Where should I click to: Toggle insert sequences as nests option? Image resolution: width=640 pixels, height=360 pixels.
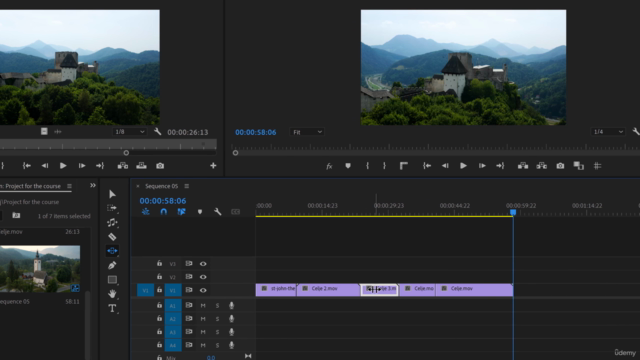coord(146,211)
